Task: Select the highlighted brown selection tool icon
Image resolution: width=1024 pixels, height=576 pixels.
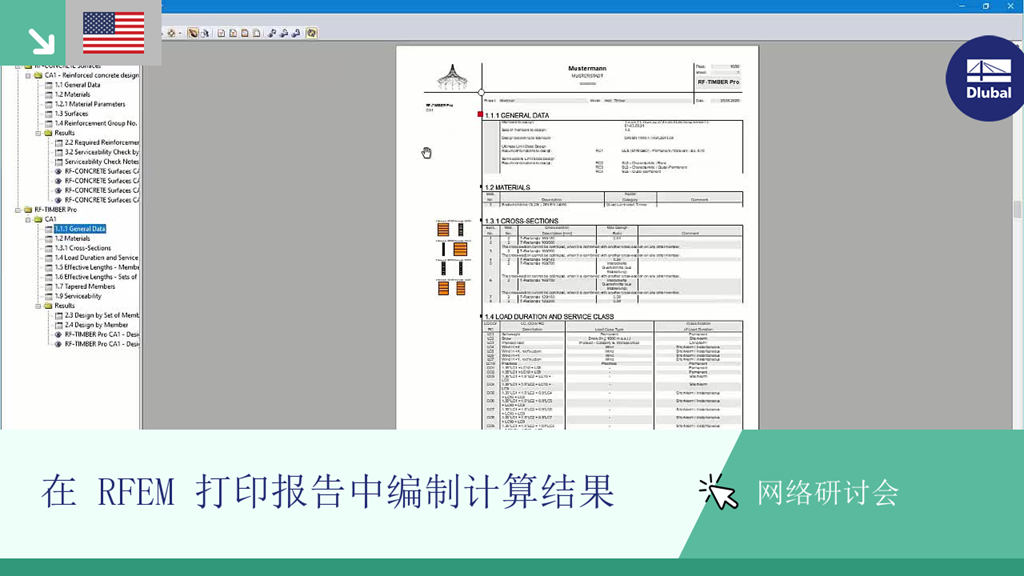Action: click(193, 33)
